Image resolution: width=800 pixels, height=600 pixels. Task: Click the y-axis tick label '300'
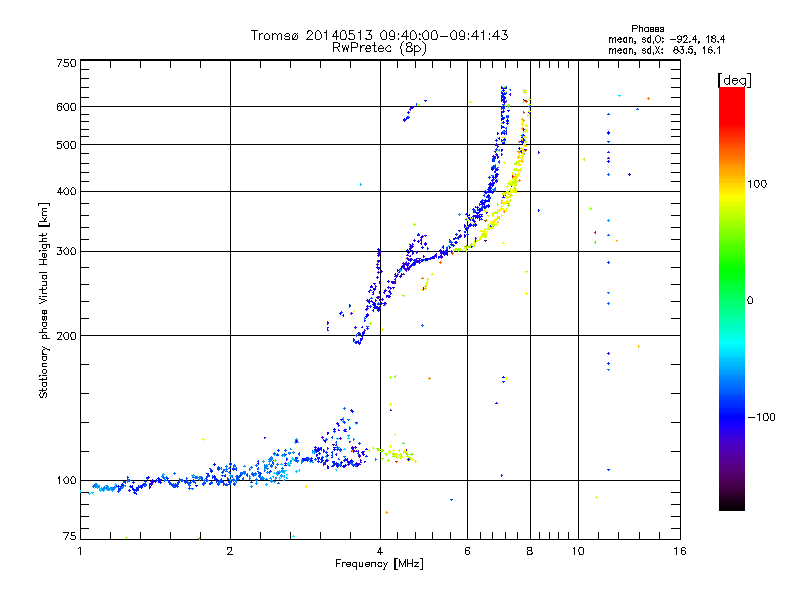tap(66, 252)
